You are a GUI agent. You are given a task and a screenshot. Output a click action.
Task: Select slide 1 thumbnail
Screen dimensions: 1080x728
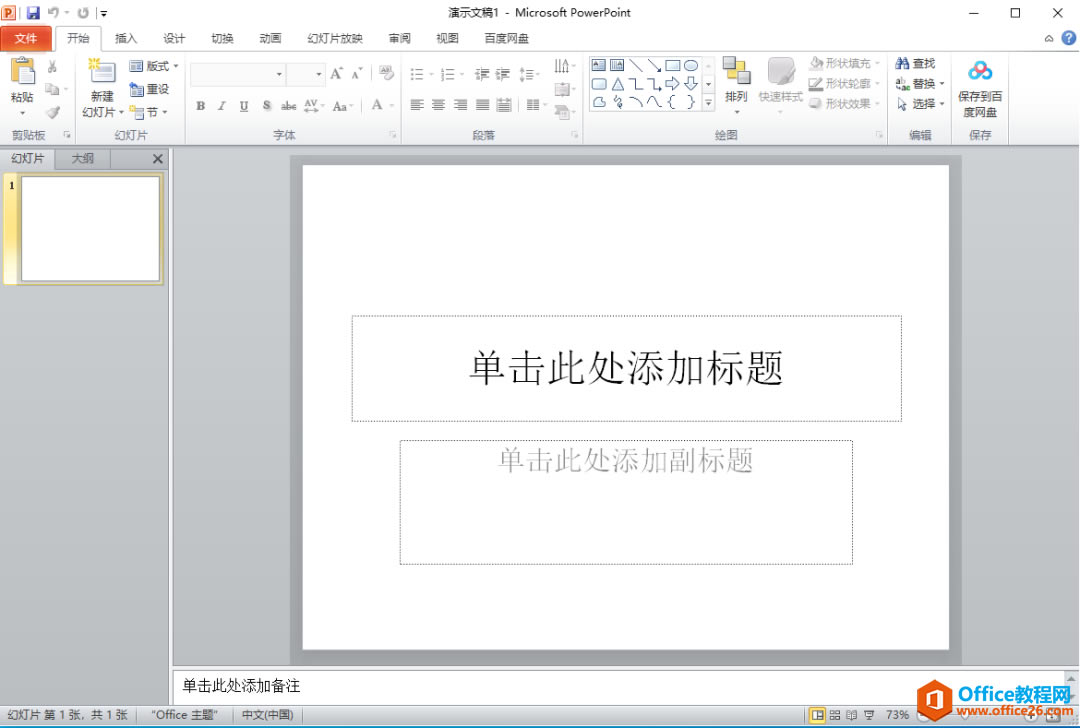click(x=91, y=229)
